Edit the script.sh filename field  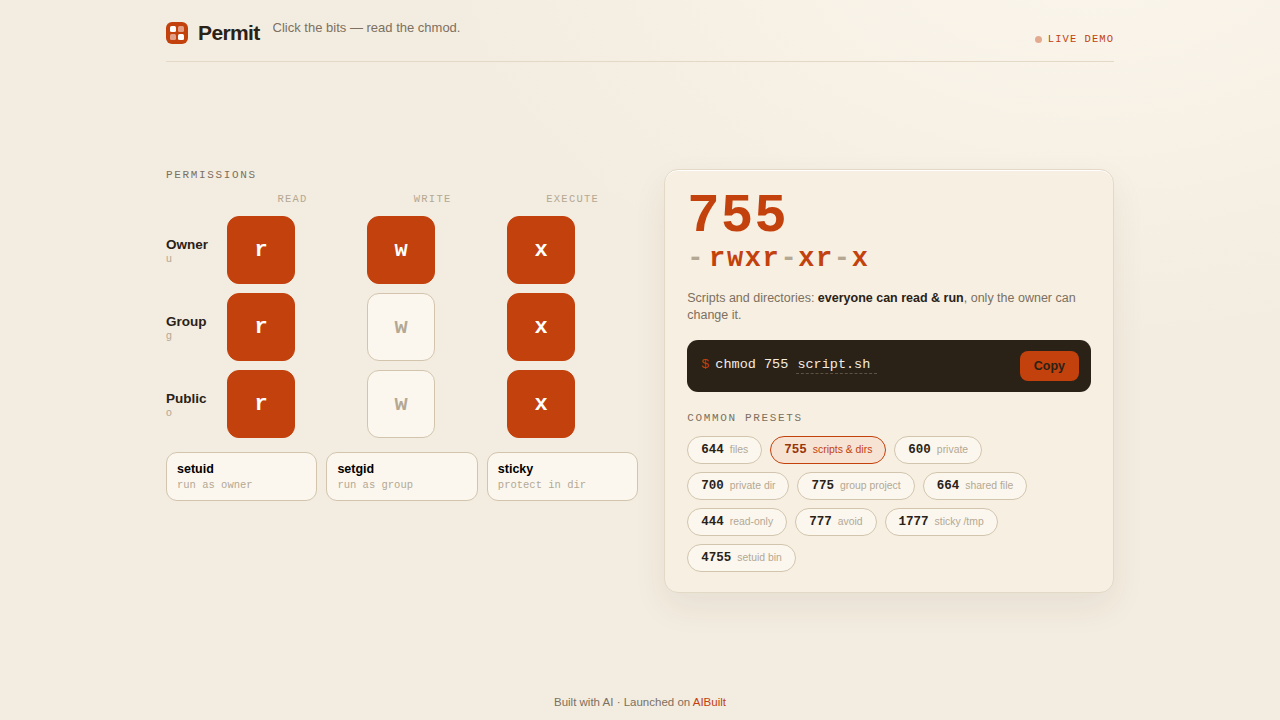coord(836,364)
